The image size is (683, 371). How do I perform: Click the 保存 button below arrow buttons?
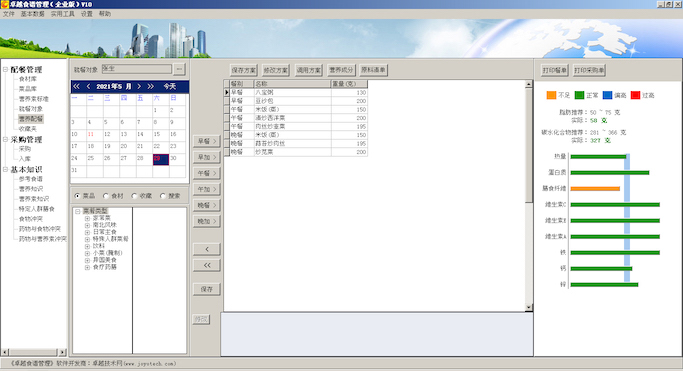pos(207,289)
